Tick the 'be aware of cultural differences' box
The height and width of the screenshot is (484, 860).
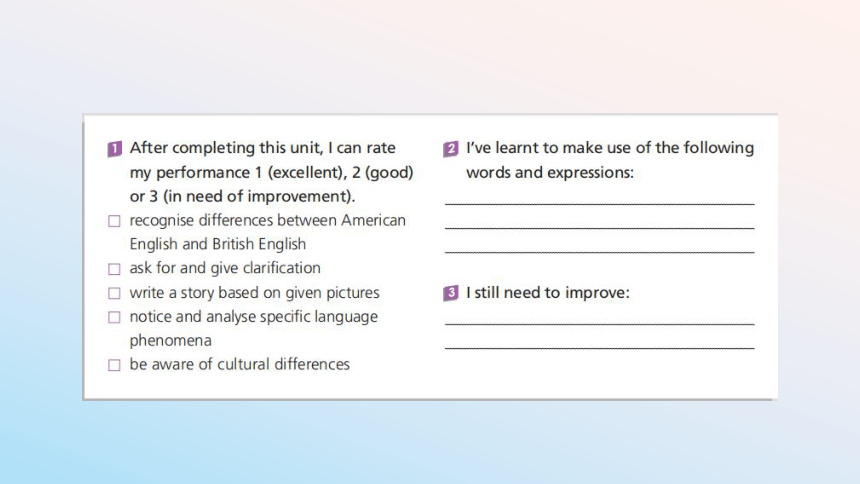pyautogui.click(x=114, y=365)
